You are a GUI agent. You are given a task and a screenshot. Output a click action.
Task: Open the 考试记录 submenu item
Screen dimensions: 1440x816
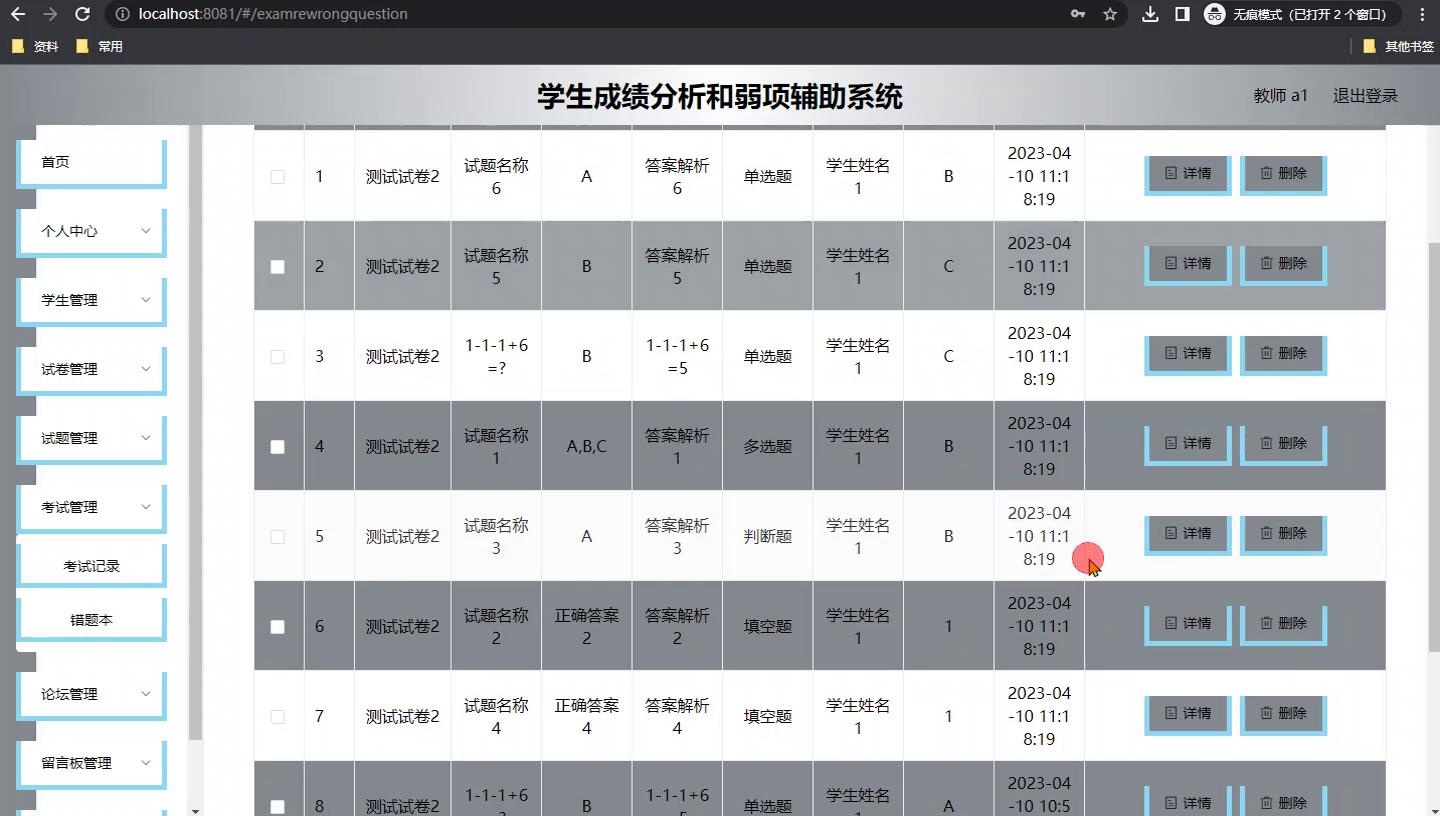91,566
